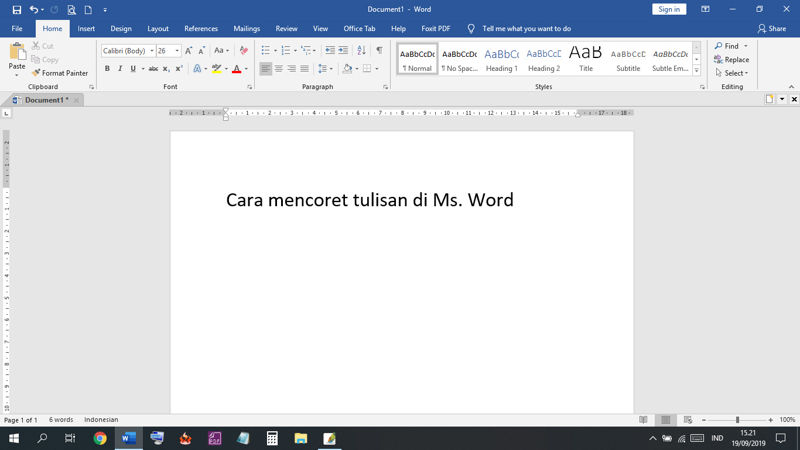
Task: Click the Undo arrow icon
Action: click(x=34, y=9)
